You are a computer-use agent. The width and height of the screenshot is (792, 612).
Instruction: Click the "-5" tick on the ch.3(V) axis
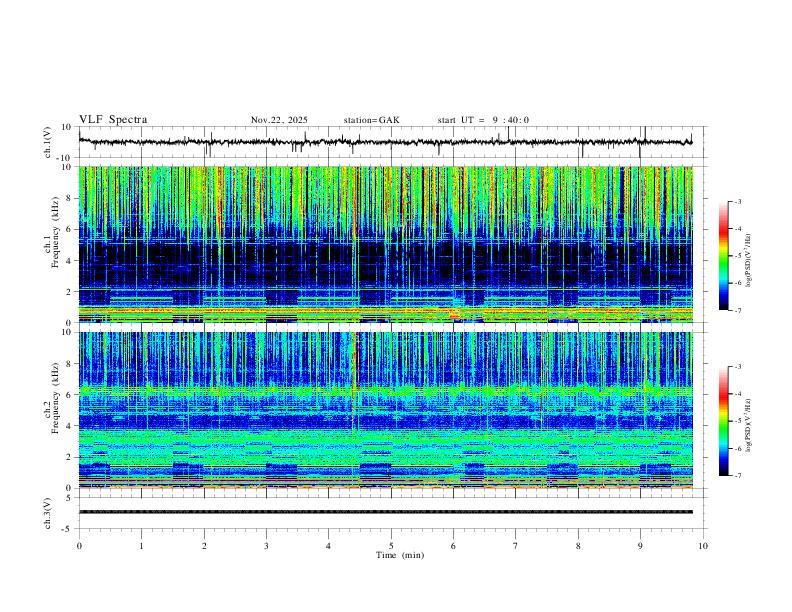pos(68,529)
